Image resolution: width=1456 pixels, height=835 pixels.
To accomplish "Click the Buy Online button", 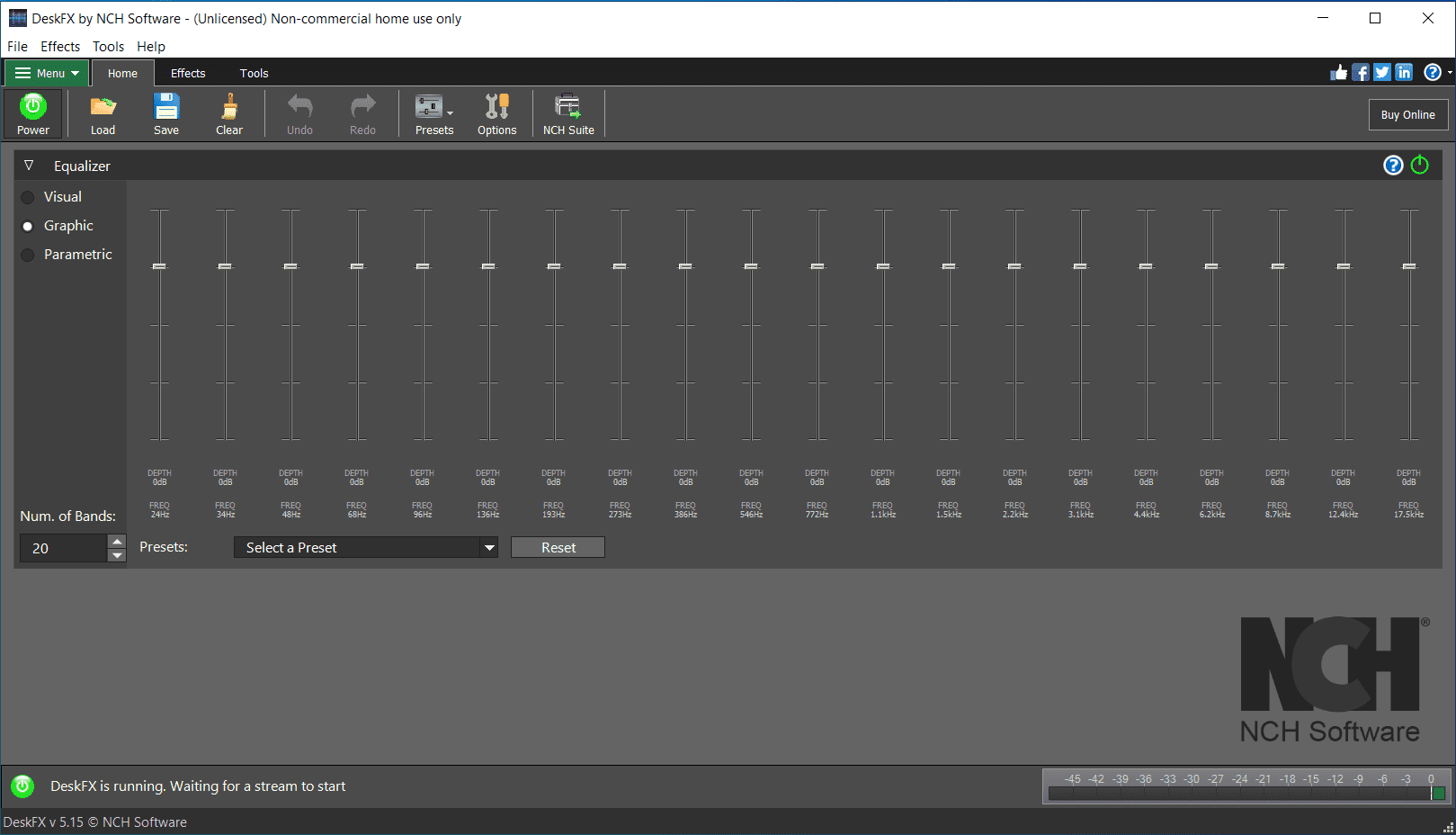I will (x=1408, y=114).
